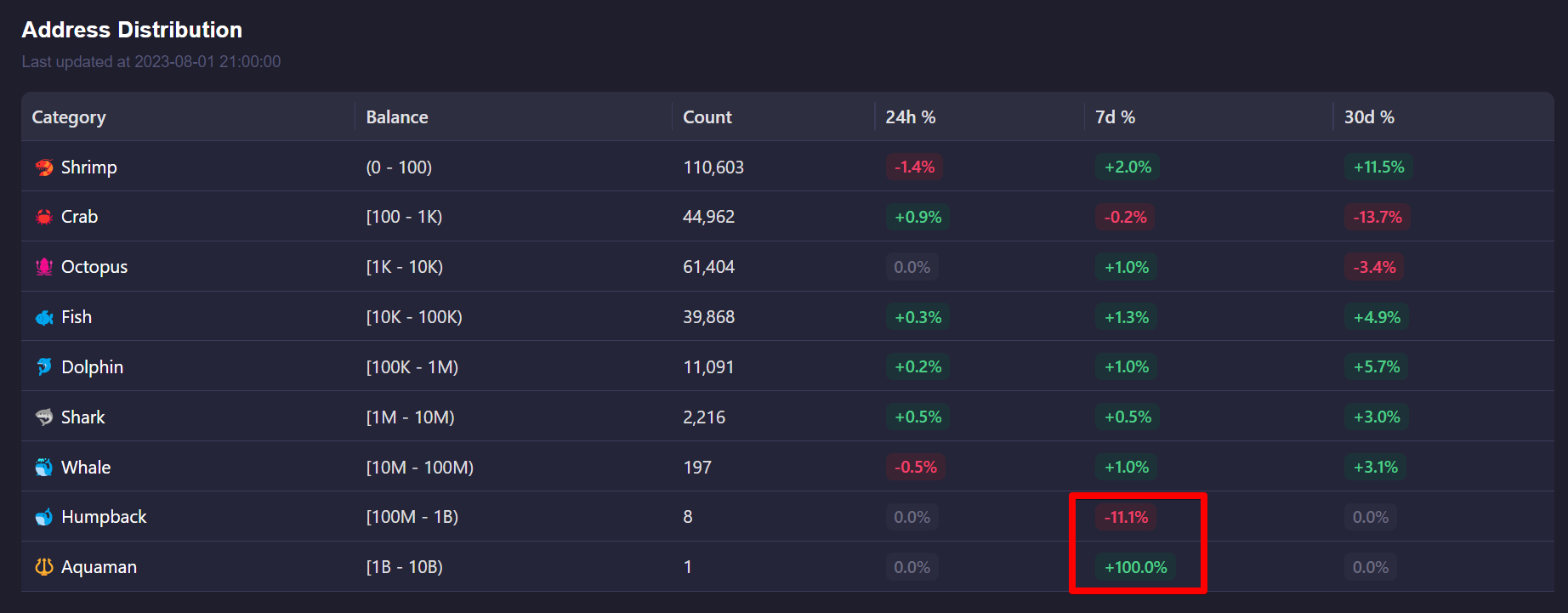Click the Whale 30d badge +3.1%
This screenshot has height=613, width=1568.
point(1376,468)
